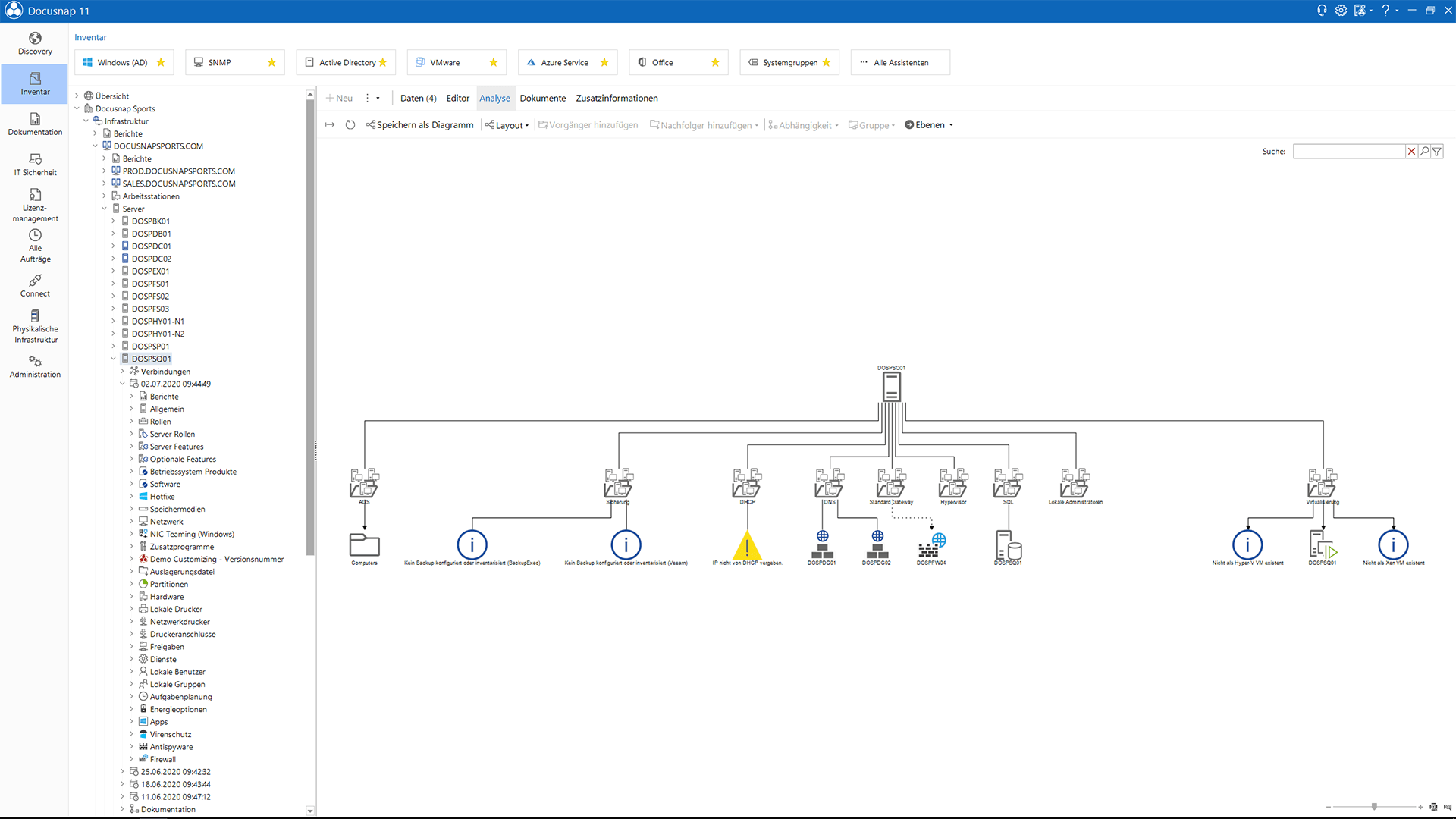Click the refresh diagram icon
The image size is (1456, 819).
[x=350, y=125]
